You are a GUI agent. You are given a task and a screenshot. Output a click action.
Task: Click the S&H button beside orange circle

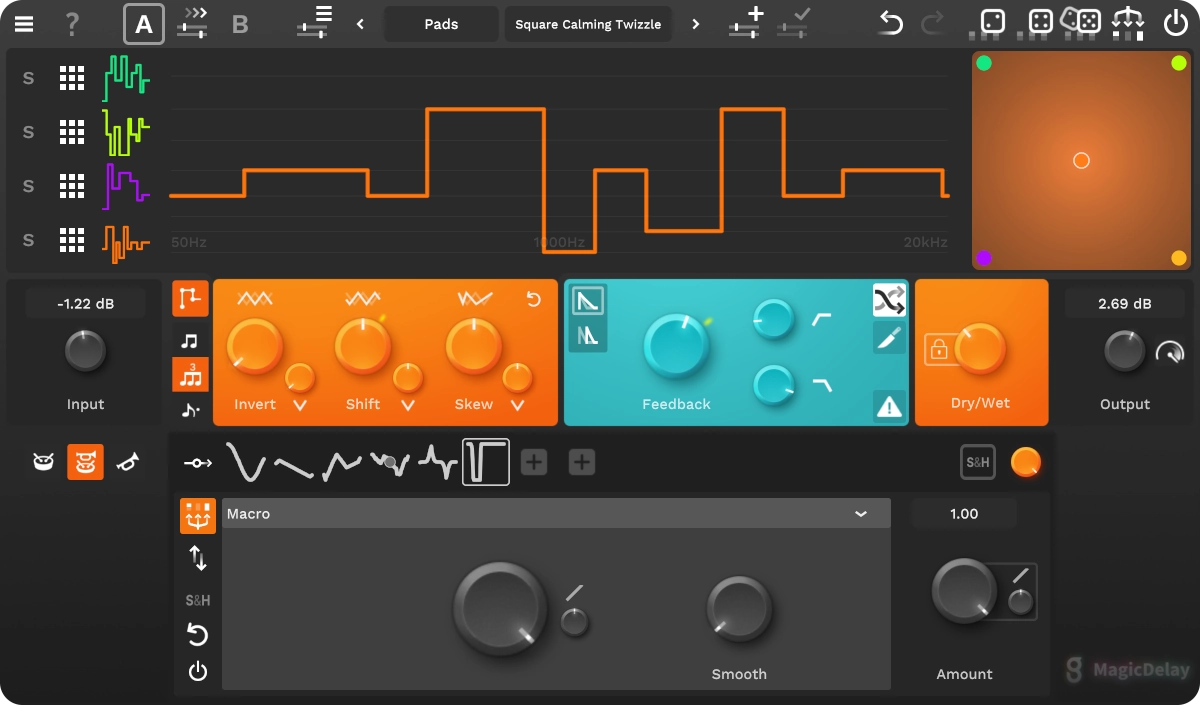[x=977, y=462]
